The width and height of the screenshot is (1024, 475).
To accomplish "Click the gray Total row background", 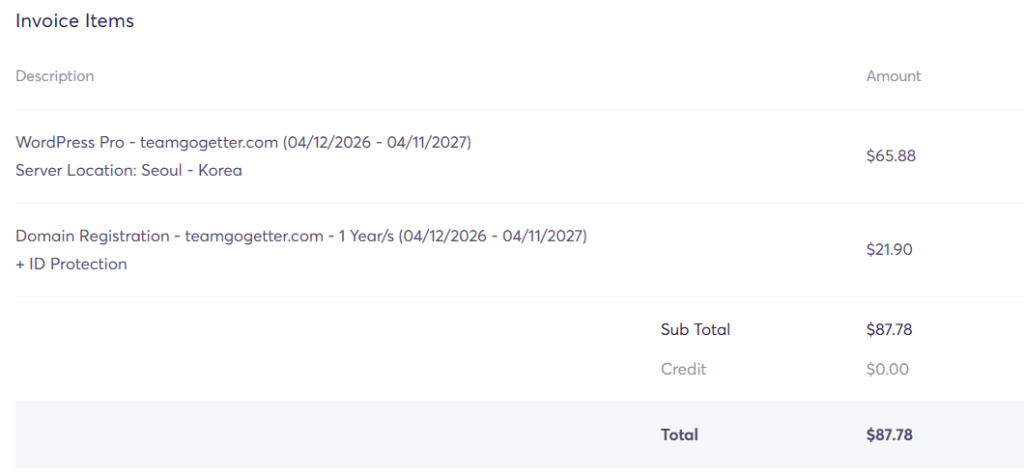I will coord(519,434).
